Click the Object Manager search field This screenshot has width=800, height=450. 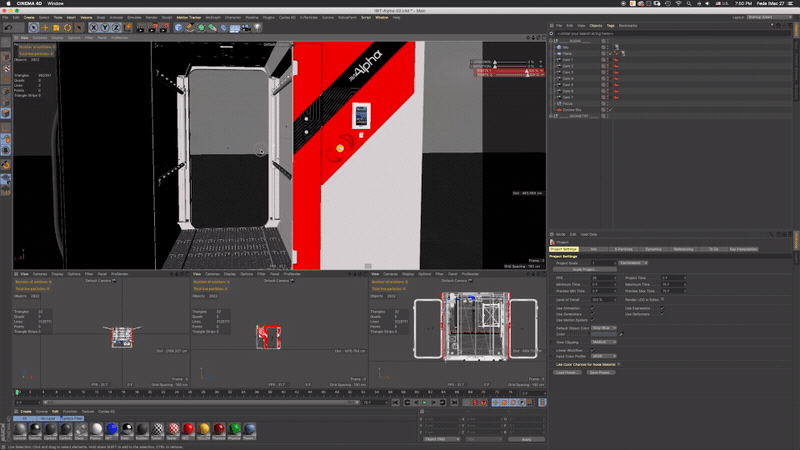[x=672, y=34]
